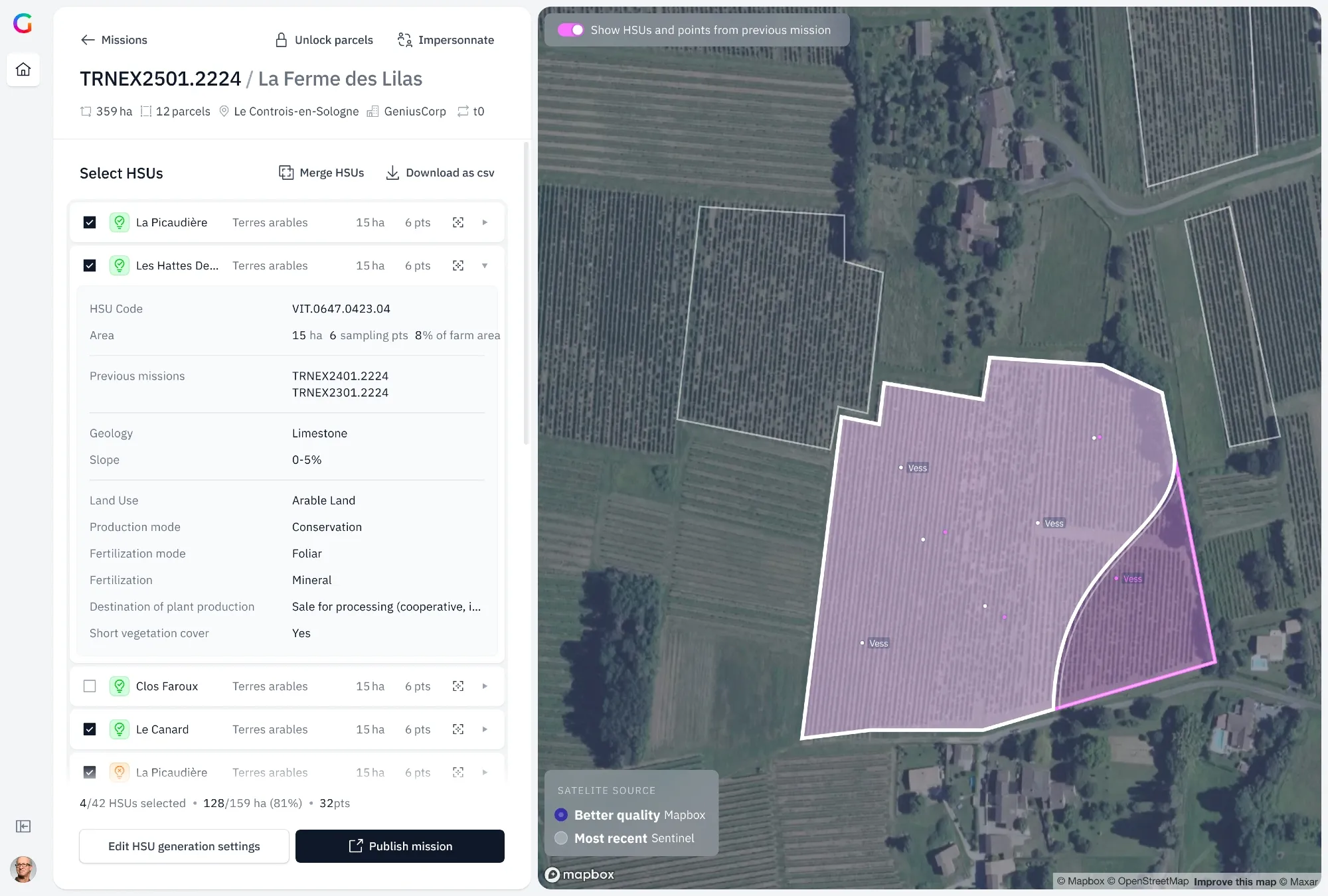
Task: Click the Improve this map link
Action: pos(1234,881)
